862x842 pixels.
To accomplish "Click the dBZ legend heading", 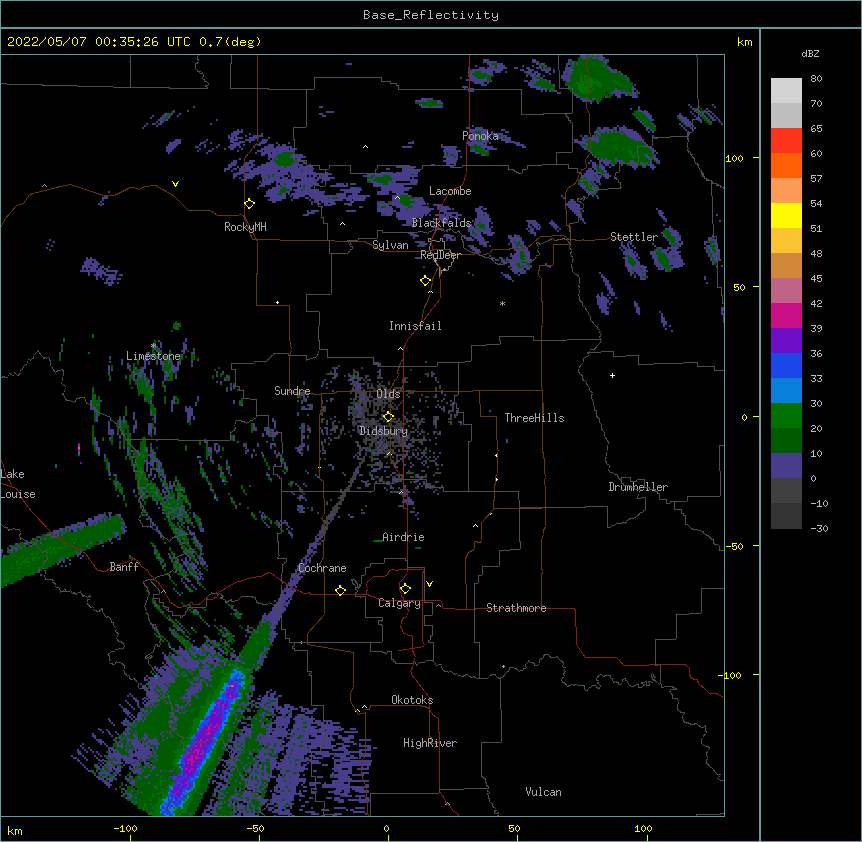I will point(810,54).
